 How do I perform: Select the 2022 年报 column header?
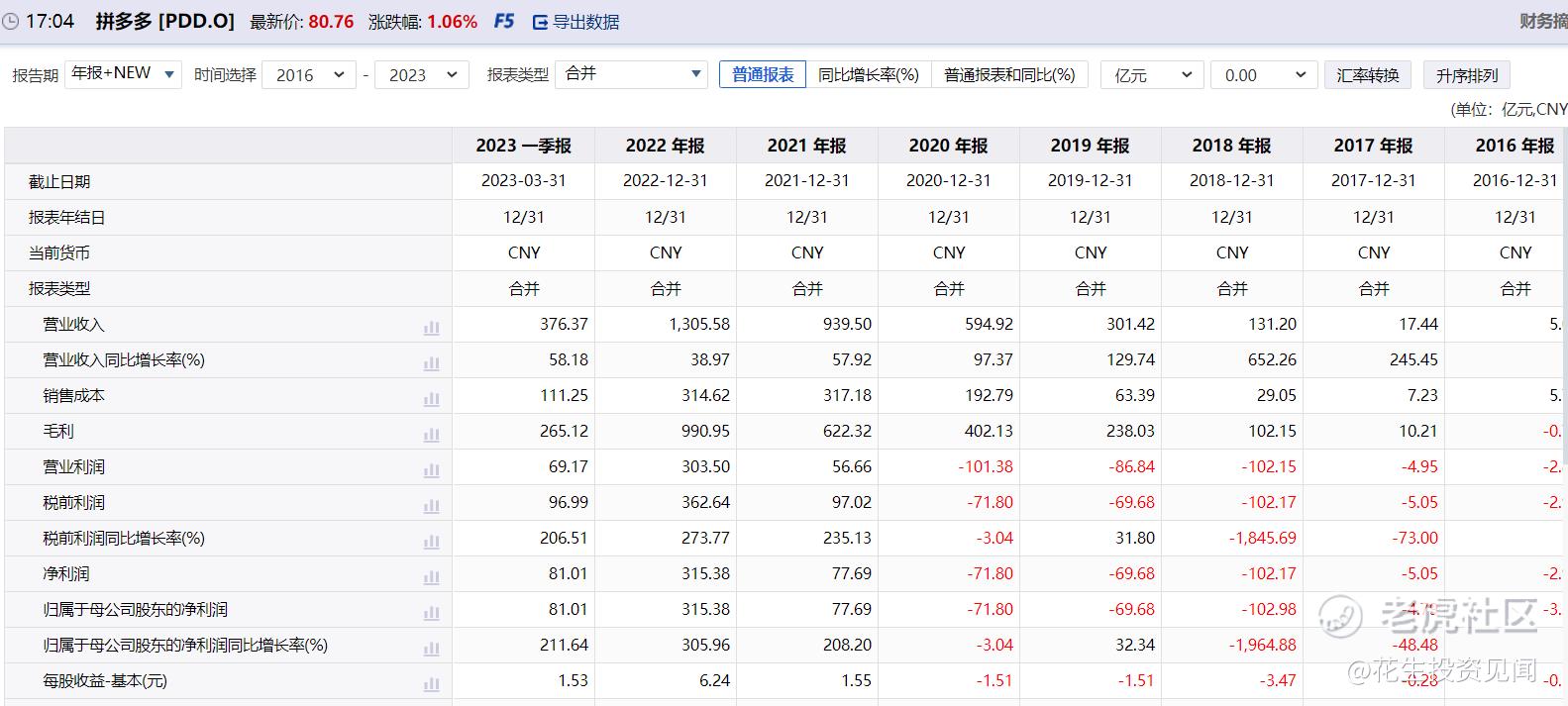click(666, 146)
